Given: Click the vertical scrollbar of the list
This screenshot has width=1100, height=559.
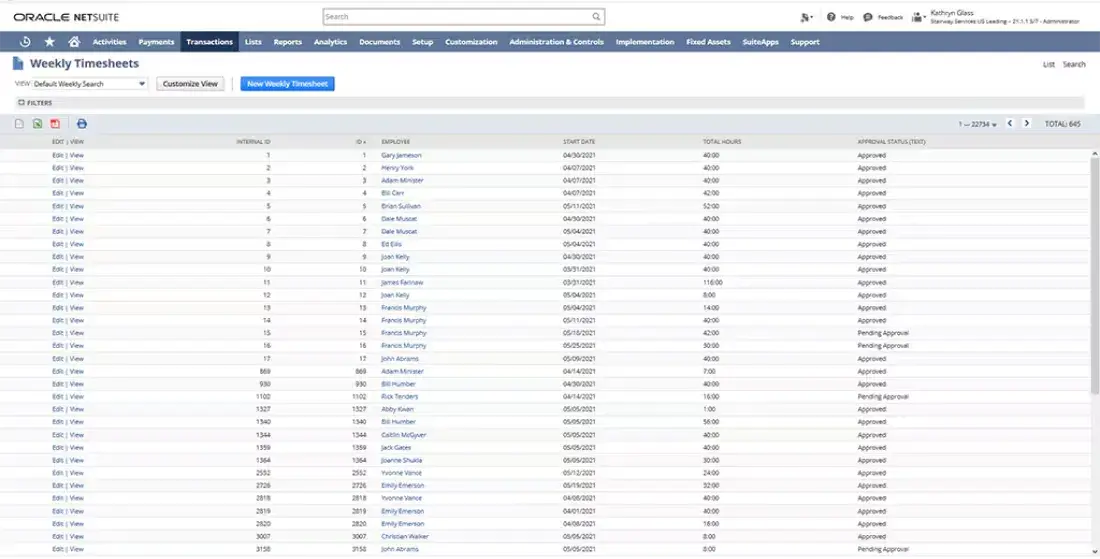Looking at the screenshot, I should (x=1094, y=274).
